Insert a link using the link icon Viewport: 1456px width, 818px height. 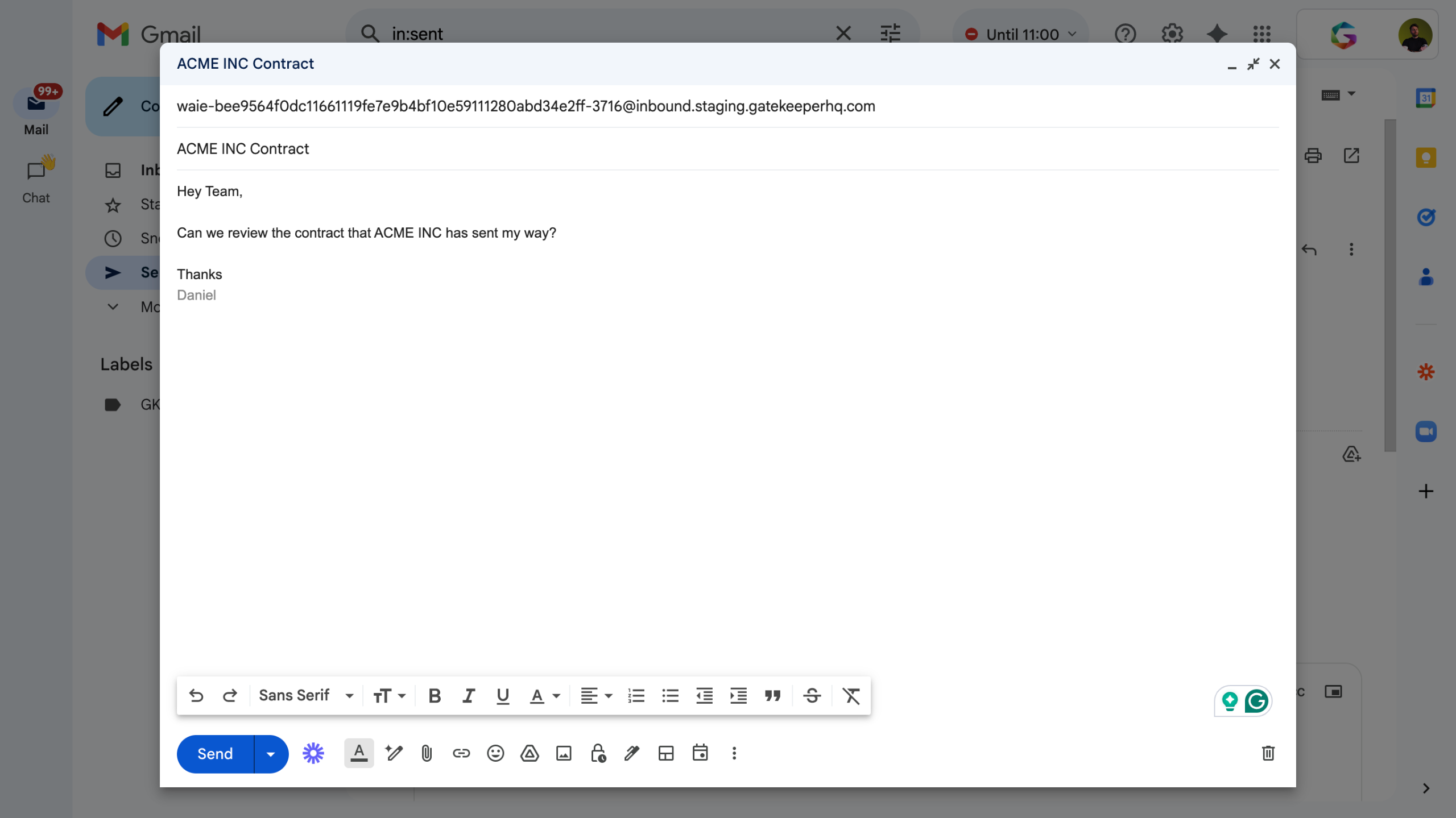[461, 754]
